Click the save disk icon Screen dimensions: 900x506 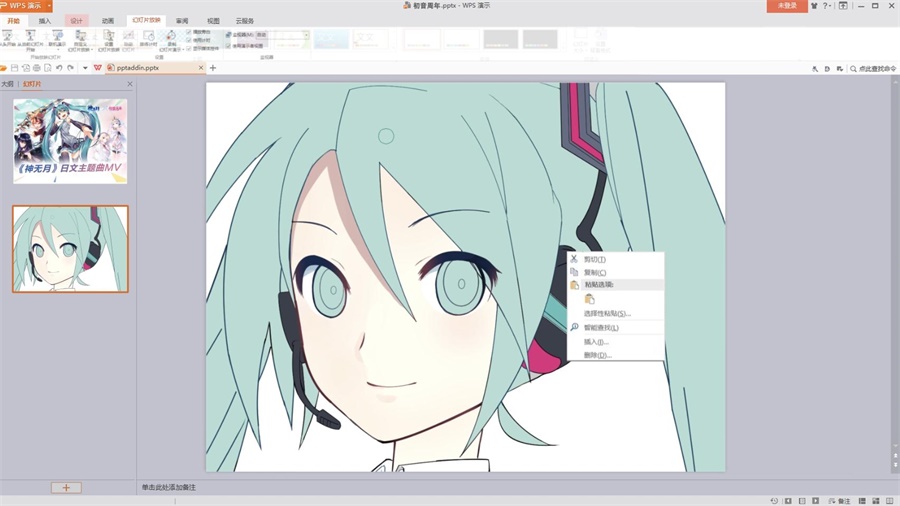click(x=15, y=68)
